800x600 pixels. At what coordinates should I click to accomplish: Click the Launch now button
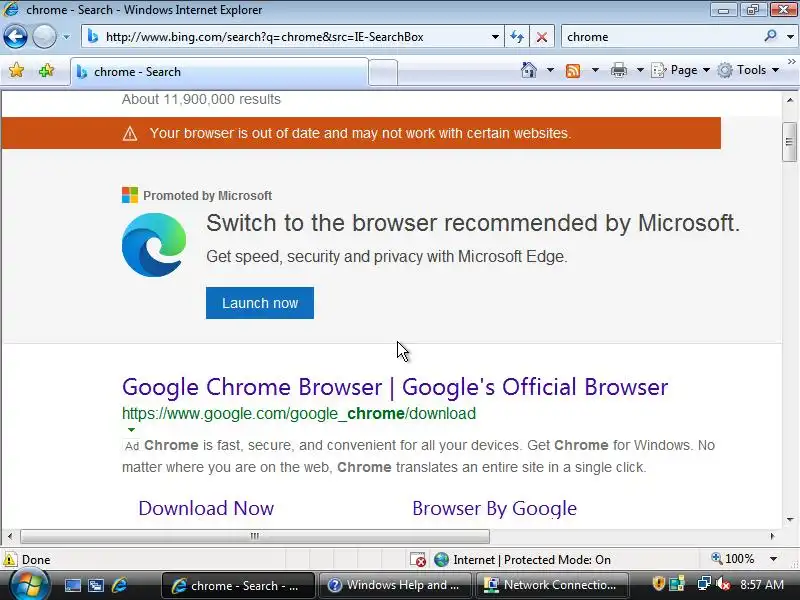coord(260,303)
